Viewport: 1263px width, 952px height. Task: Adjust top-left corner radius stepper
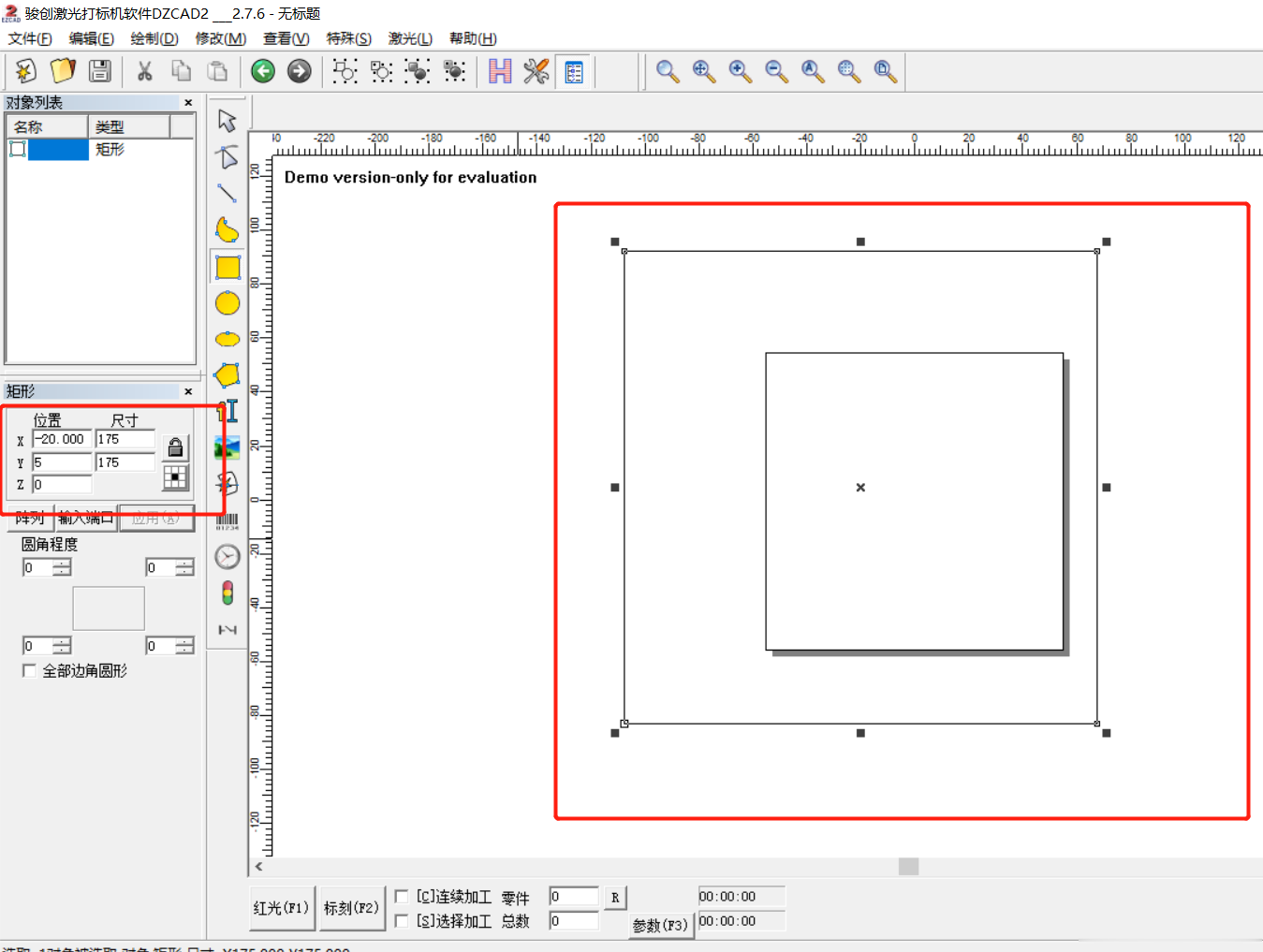(x=61, y=567)
